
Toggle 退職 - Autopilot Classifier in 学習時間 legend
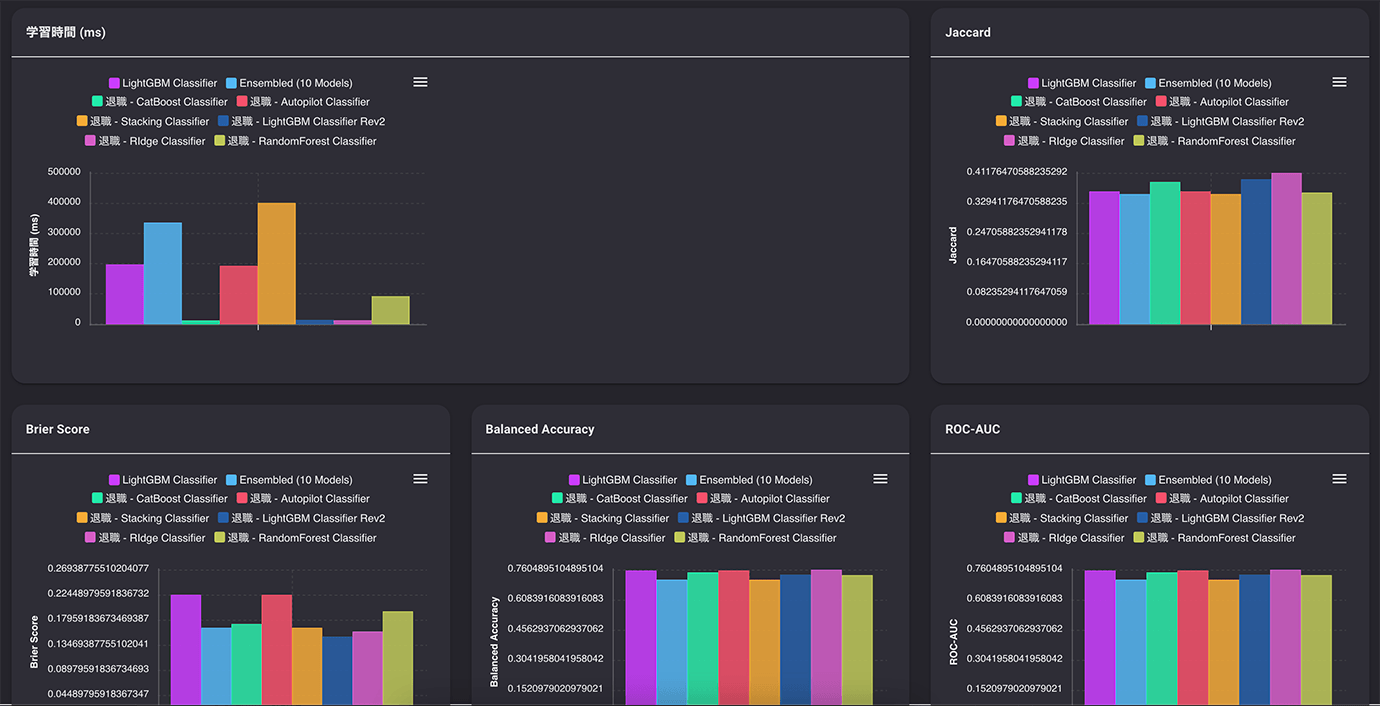[x=303, y=102]
